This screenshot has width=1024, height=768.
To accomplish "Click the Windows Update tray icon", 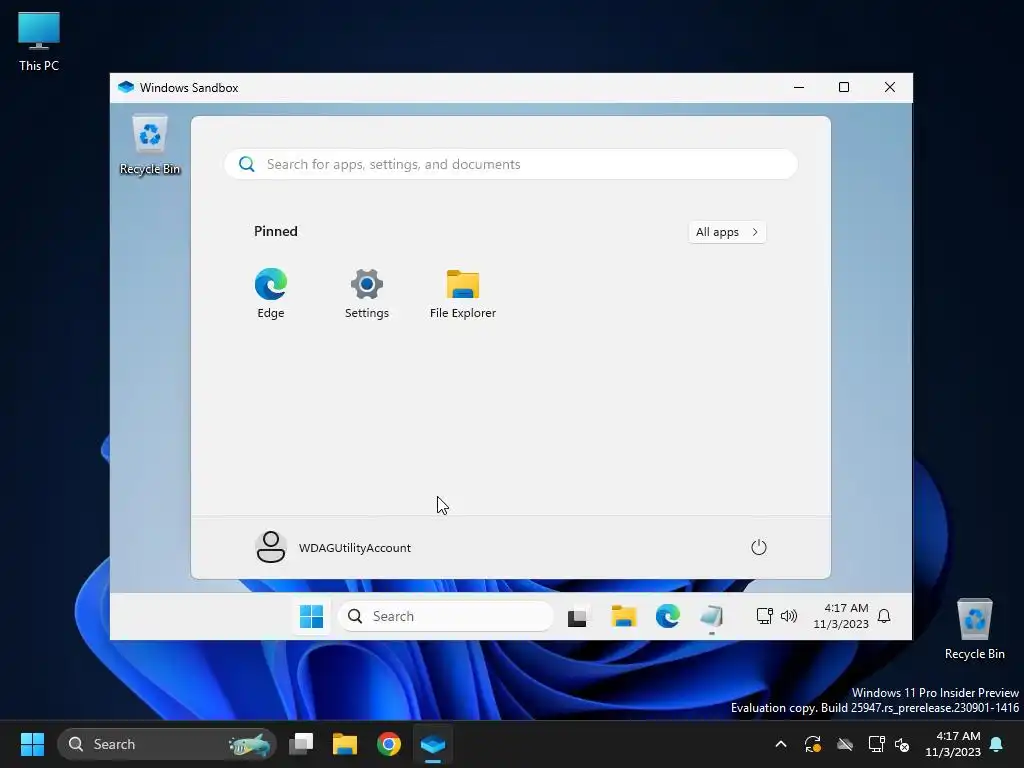I will [x=812, y=744].
